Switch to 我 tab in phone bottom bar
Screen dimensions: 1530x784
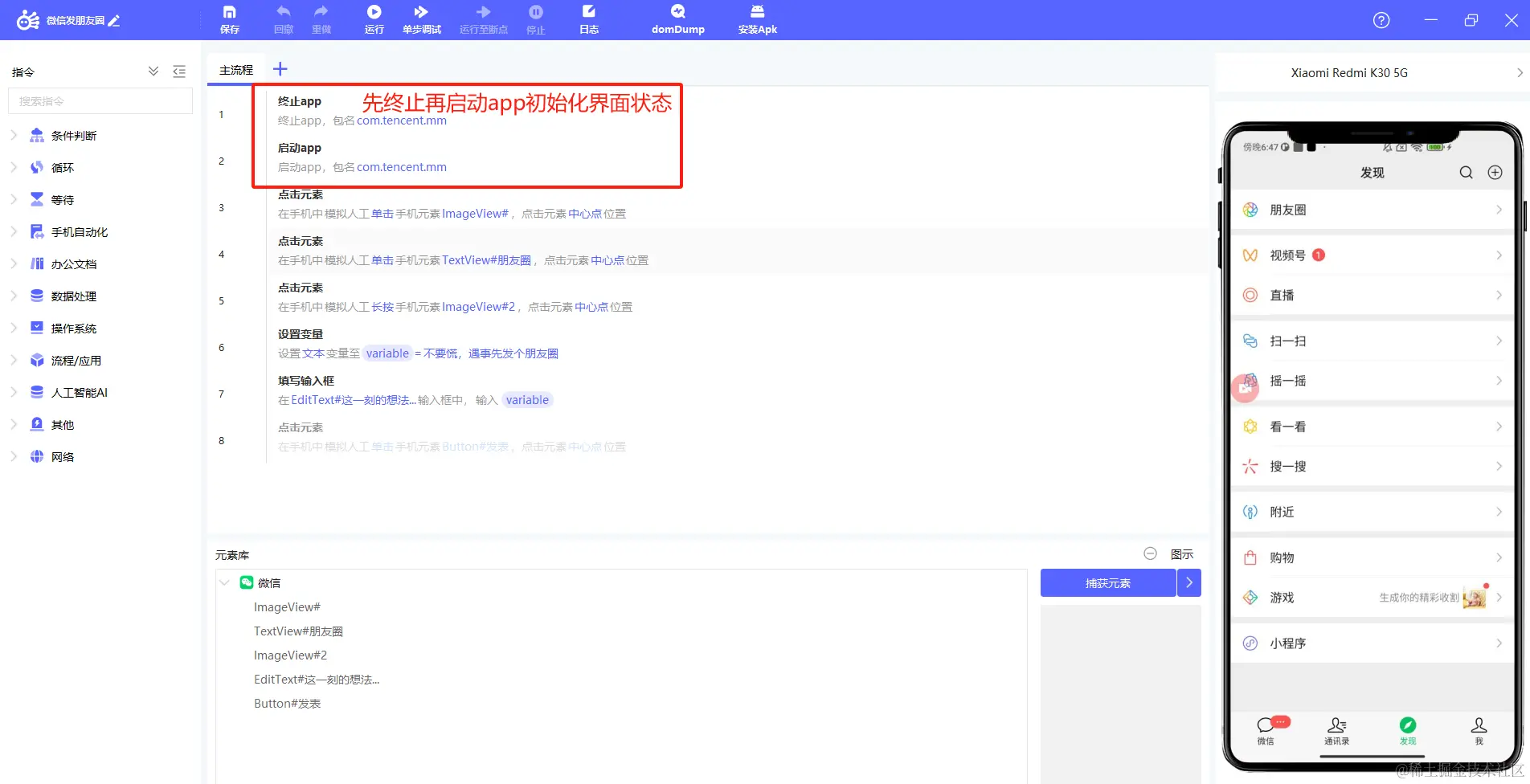[1479, 730]
